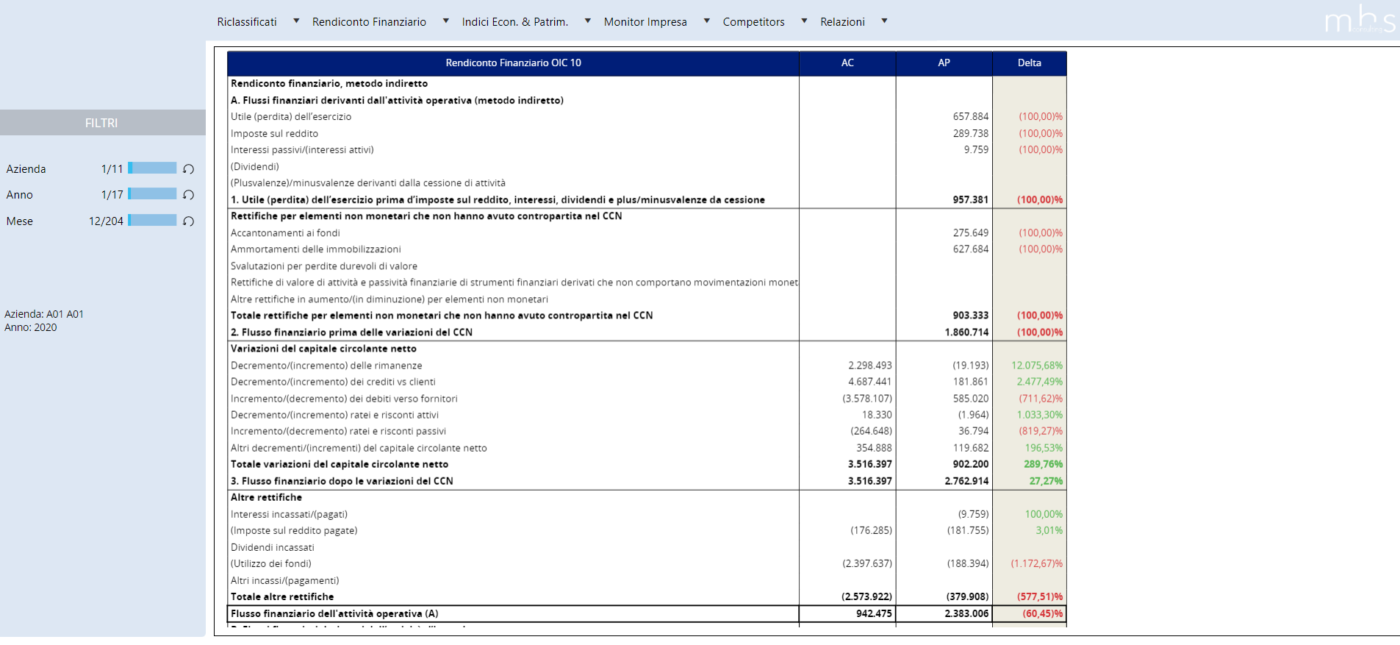Image resolution: width=1400 pixels, height=645 pixels.
Task: Click the AC value 942.475
Action: pyautogui.click(x=873, y=613)
